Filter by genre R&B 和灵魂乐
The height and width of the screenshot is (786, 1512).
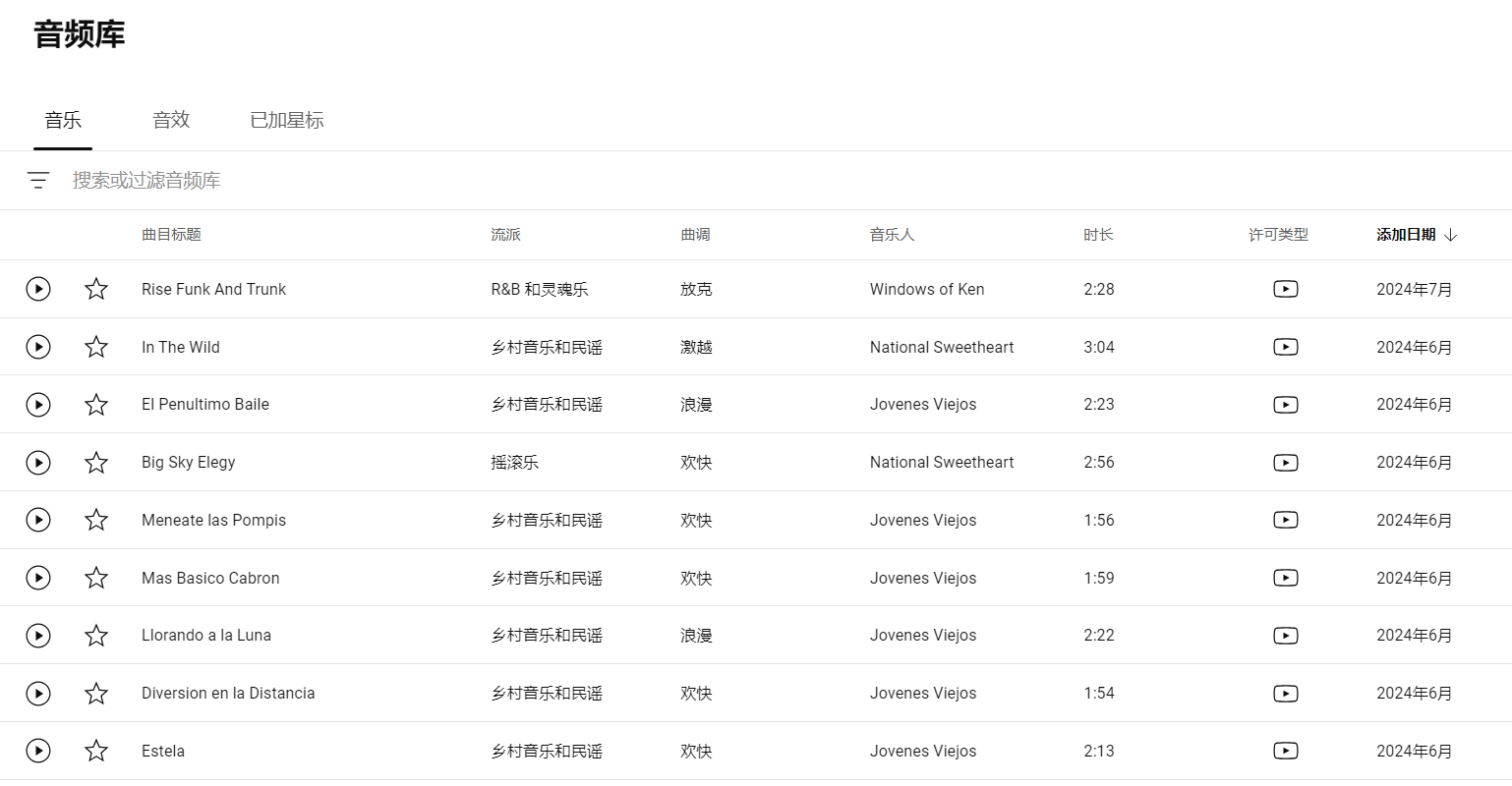(540, 289)
